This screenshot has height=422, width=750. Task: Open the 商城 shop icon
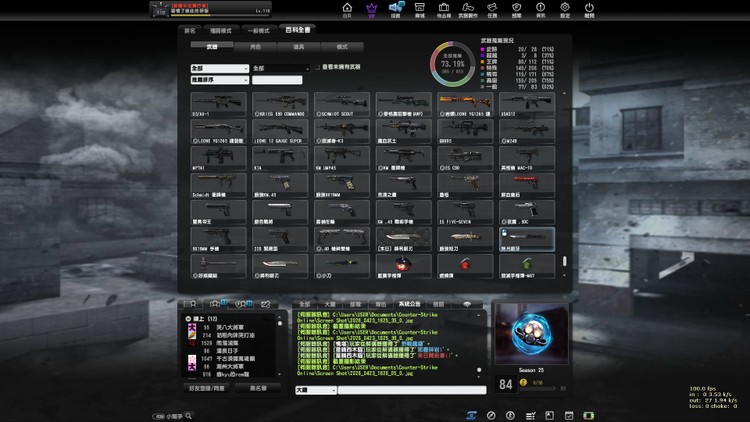tap(421, 9)
